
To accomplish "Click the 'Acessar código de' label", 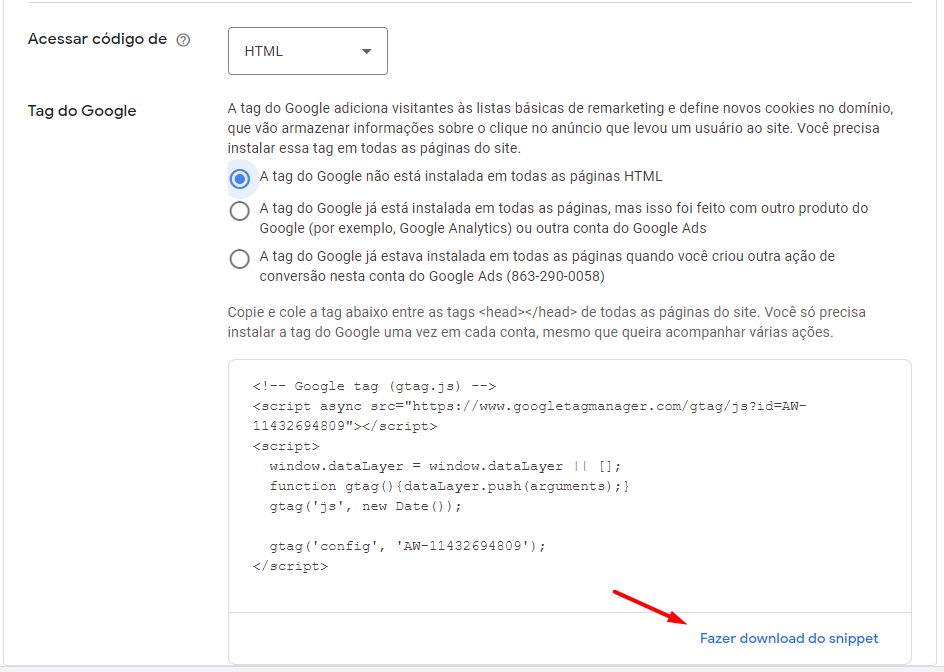I will pyautogui.click(x=97, y=40).
